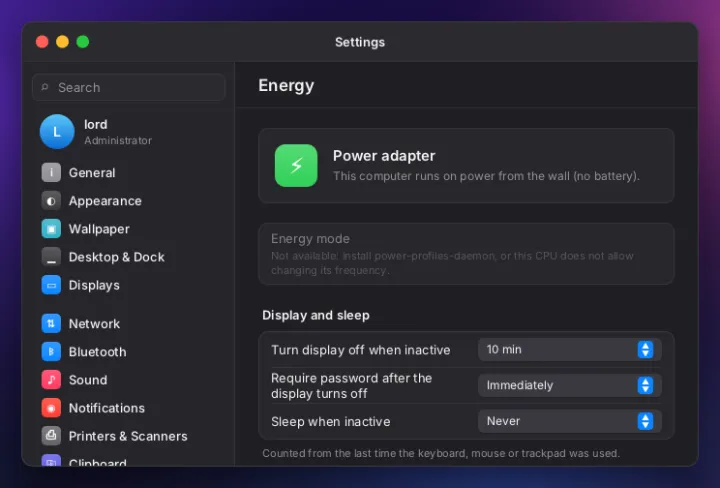Click the Sound sidebar icon

click(51, 380)
